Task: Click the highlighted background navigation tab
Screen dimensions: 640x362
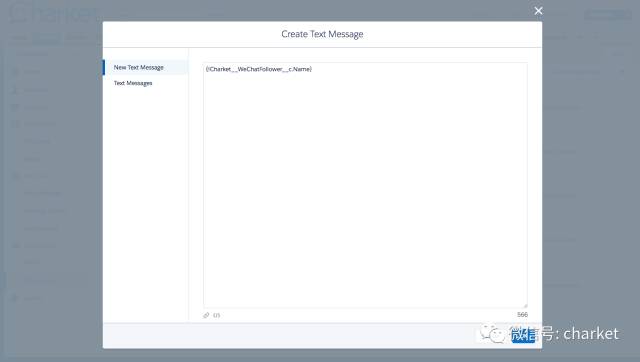Action: [x=47, y=38]
